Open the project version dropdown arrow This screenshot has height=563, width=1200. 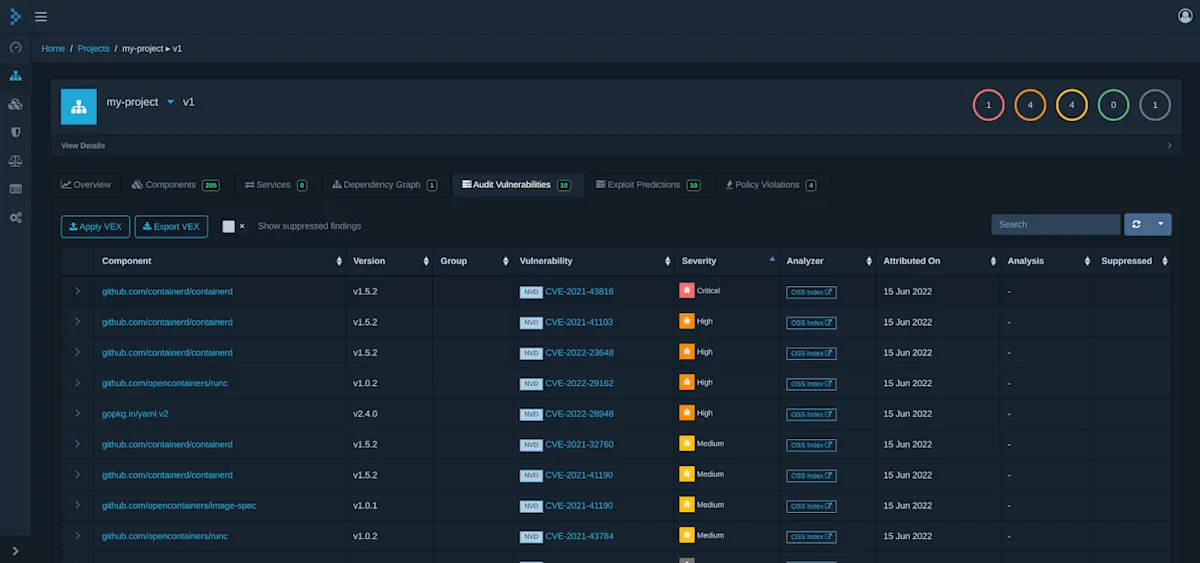170,102
